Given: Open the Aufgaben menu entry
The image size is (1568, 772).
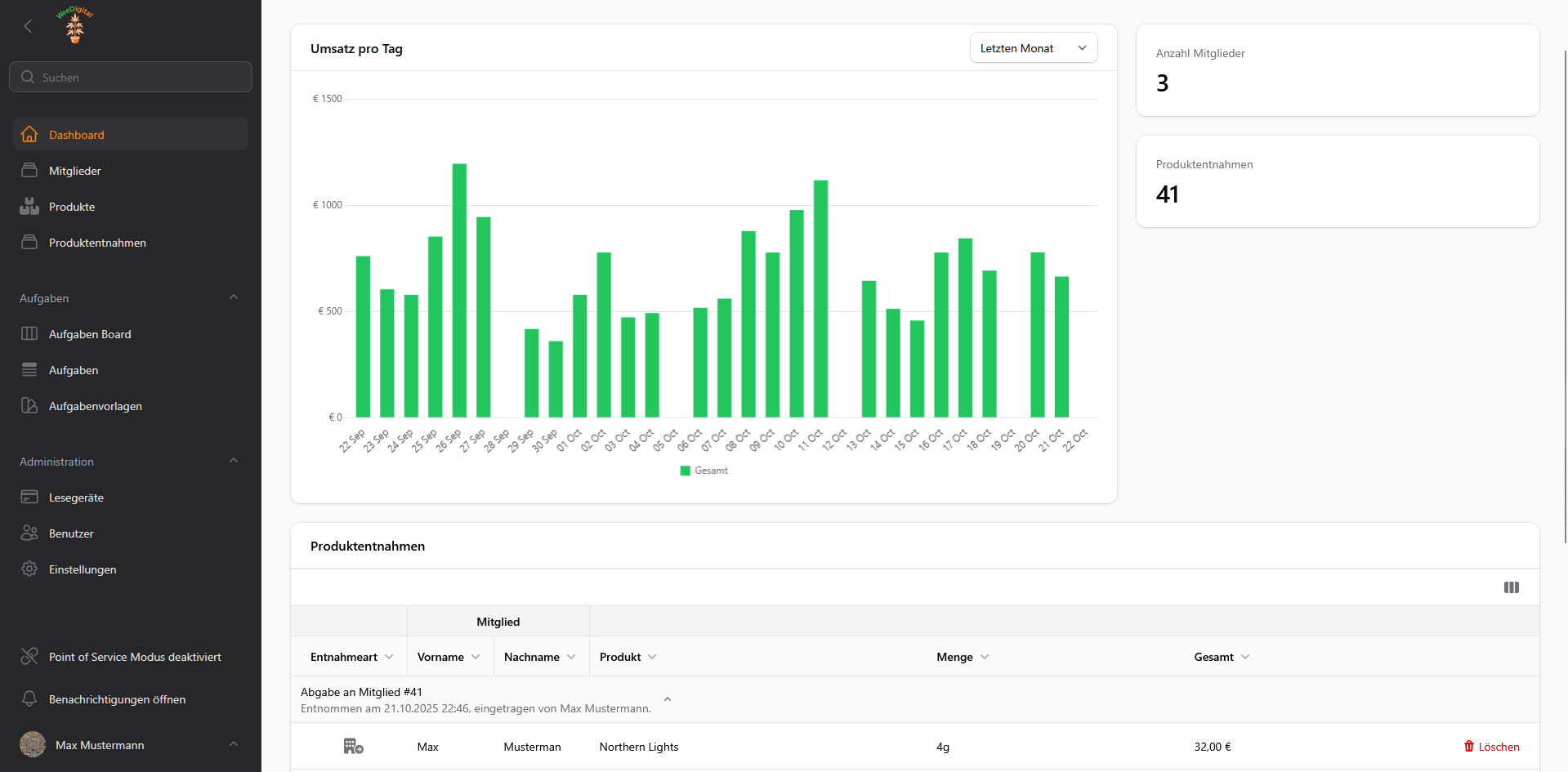Looking at the screenshot, I should coord(74,369).
